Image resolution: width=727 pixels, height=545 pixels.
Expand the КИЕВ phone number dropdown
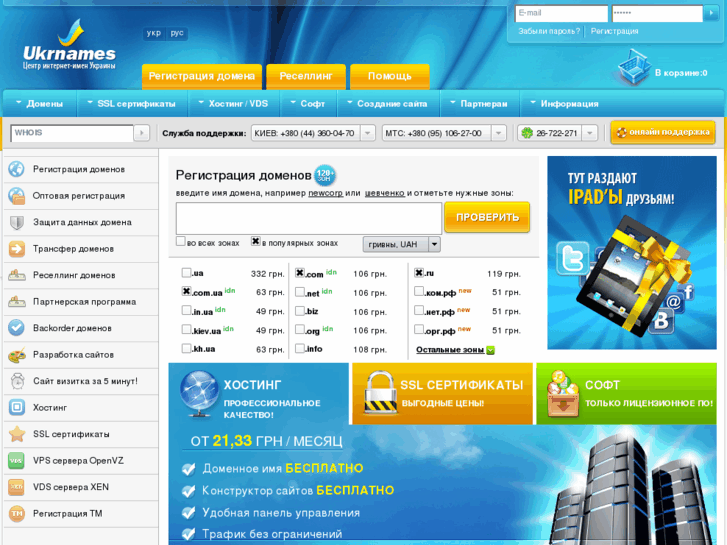pyautogui.click(x=367, y=133)
